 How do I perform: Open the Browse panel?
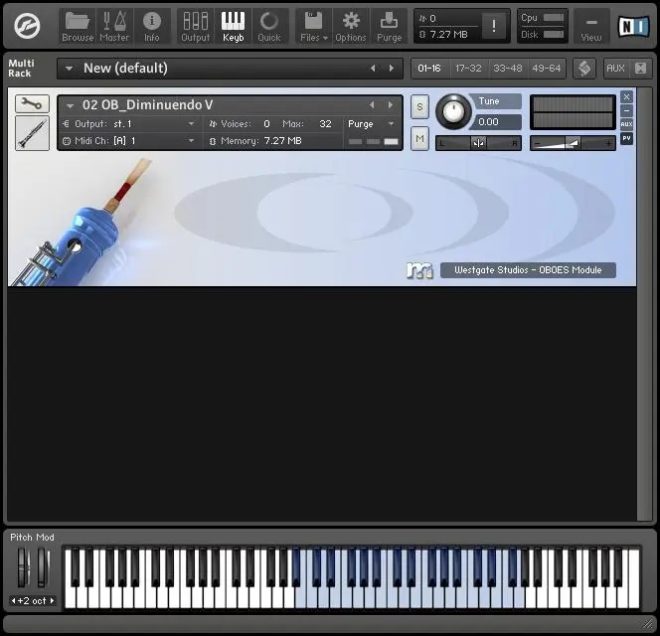pyautogui.click(x=78, y=27)
